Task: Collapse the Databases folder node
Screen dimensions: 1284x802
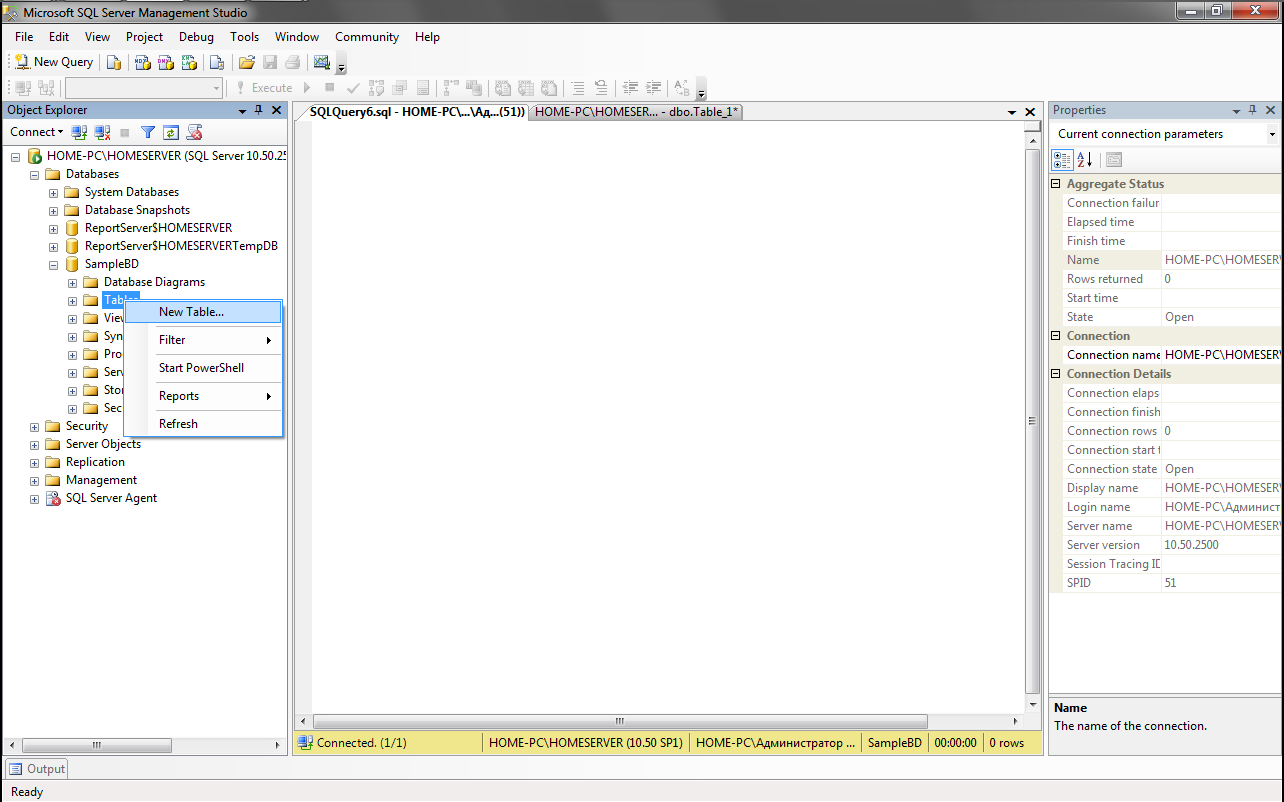Action: 34,174
